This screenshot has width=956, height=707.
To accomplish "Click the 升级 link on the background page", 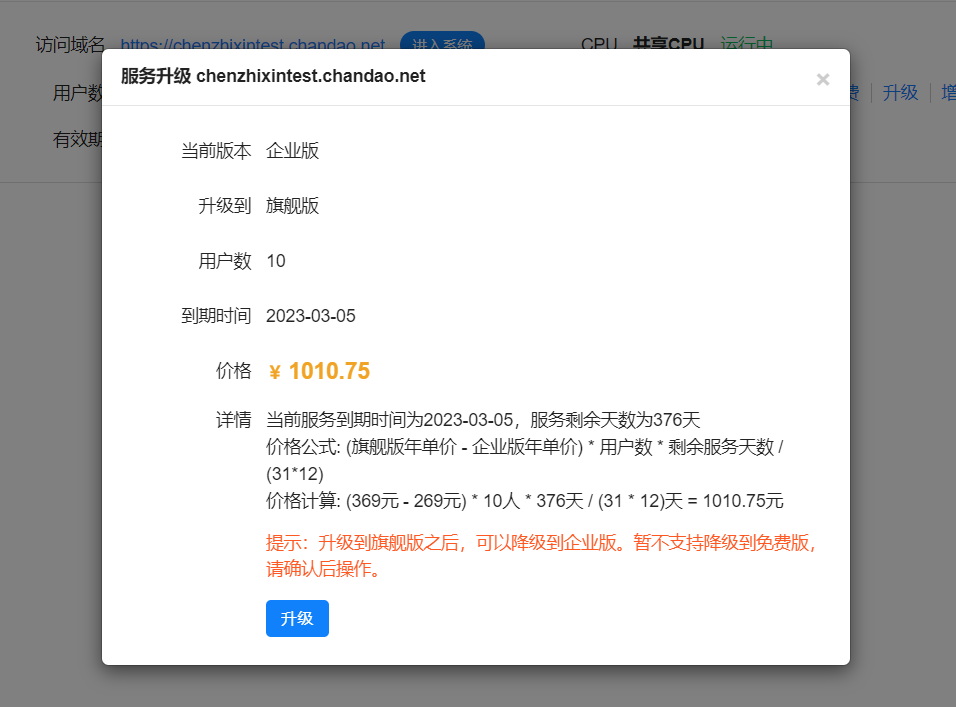I will 900,92.
